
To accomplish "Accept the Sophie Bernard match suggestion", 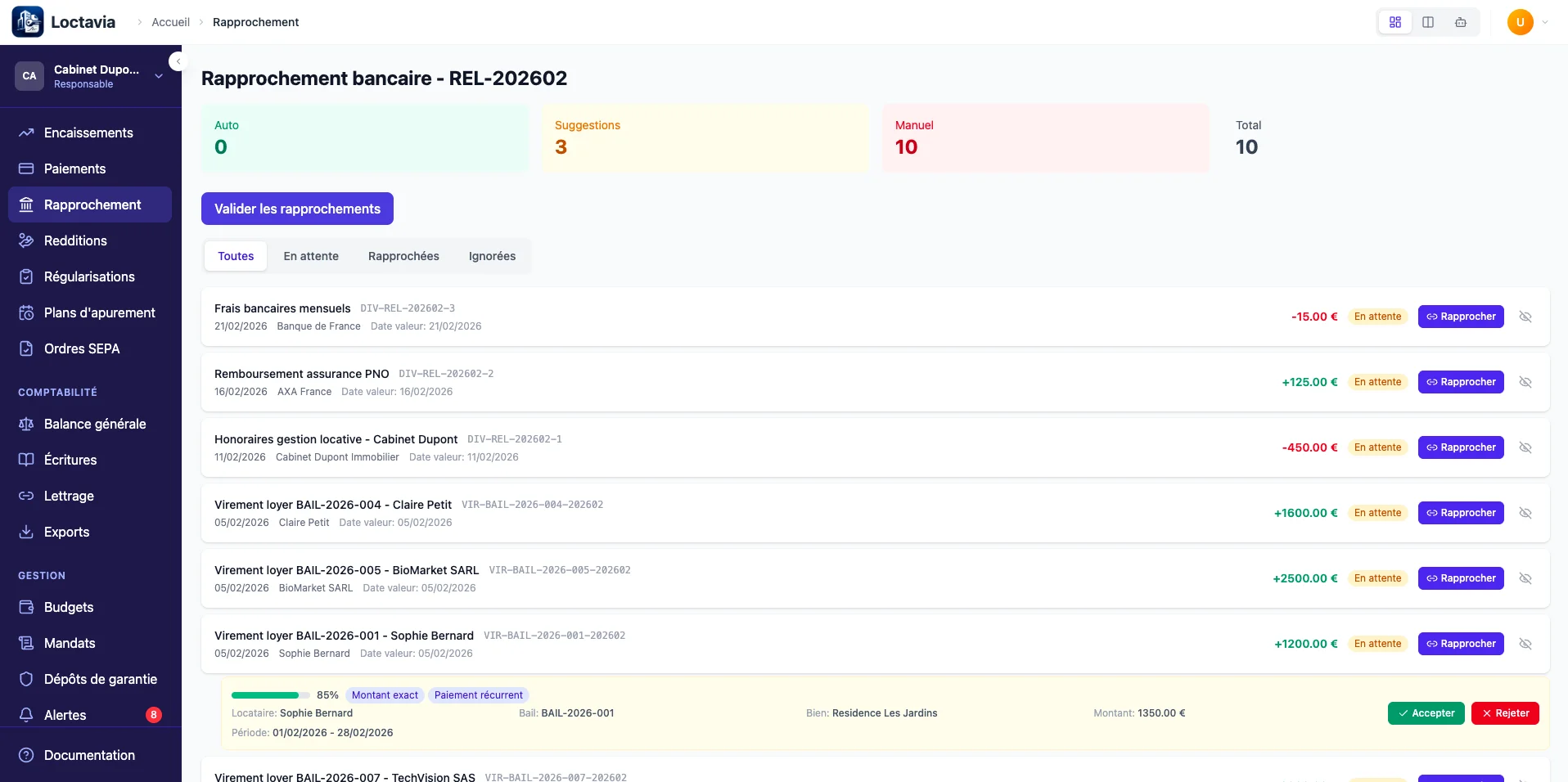I will point(1426,713).
